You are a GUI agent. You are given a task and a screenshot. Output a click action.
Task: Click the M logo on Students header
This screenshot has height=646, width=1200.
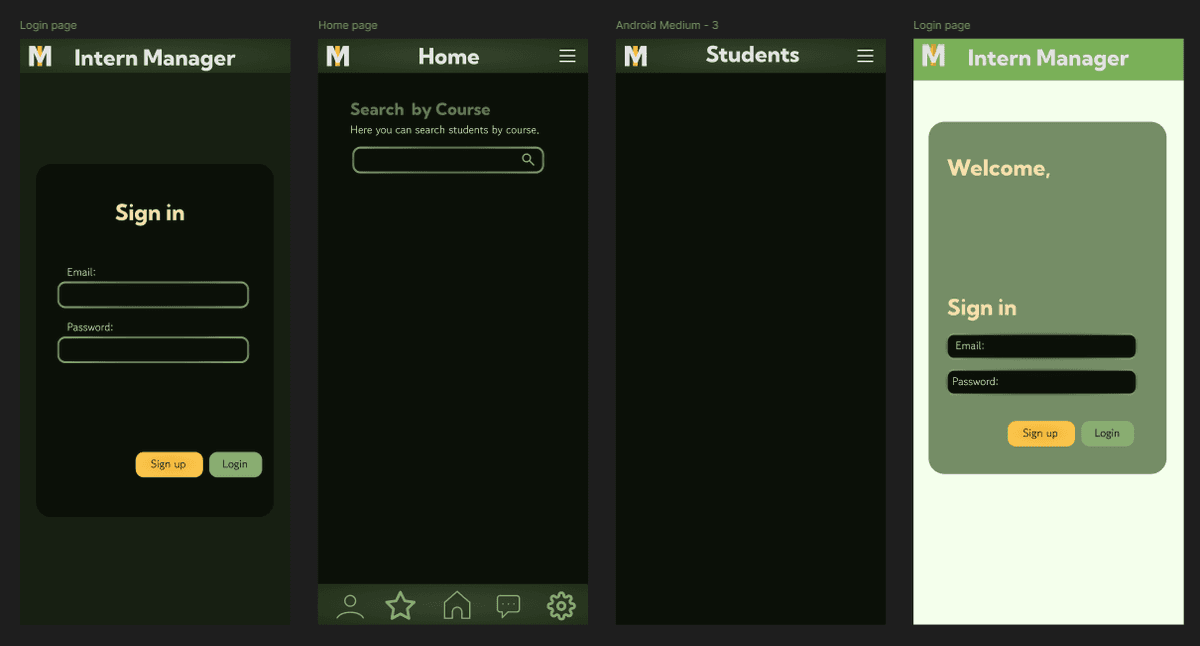(636, 56)
